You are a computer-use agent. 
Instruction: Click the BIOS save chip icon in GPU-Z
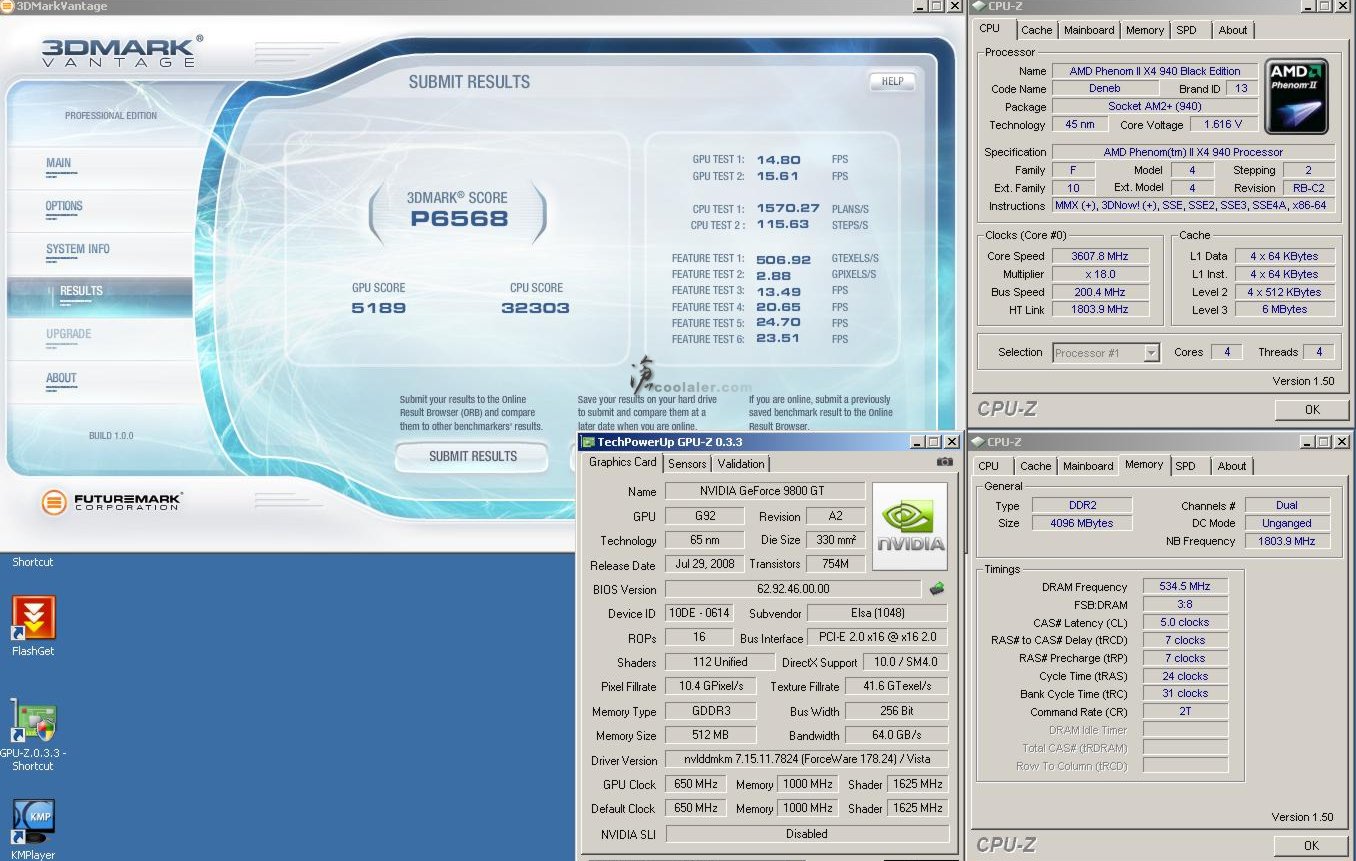click(937, 589)
